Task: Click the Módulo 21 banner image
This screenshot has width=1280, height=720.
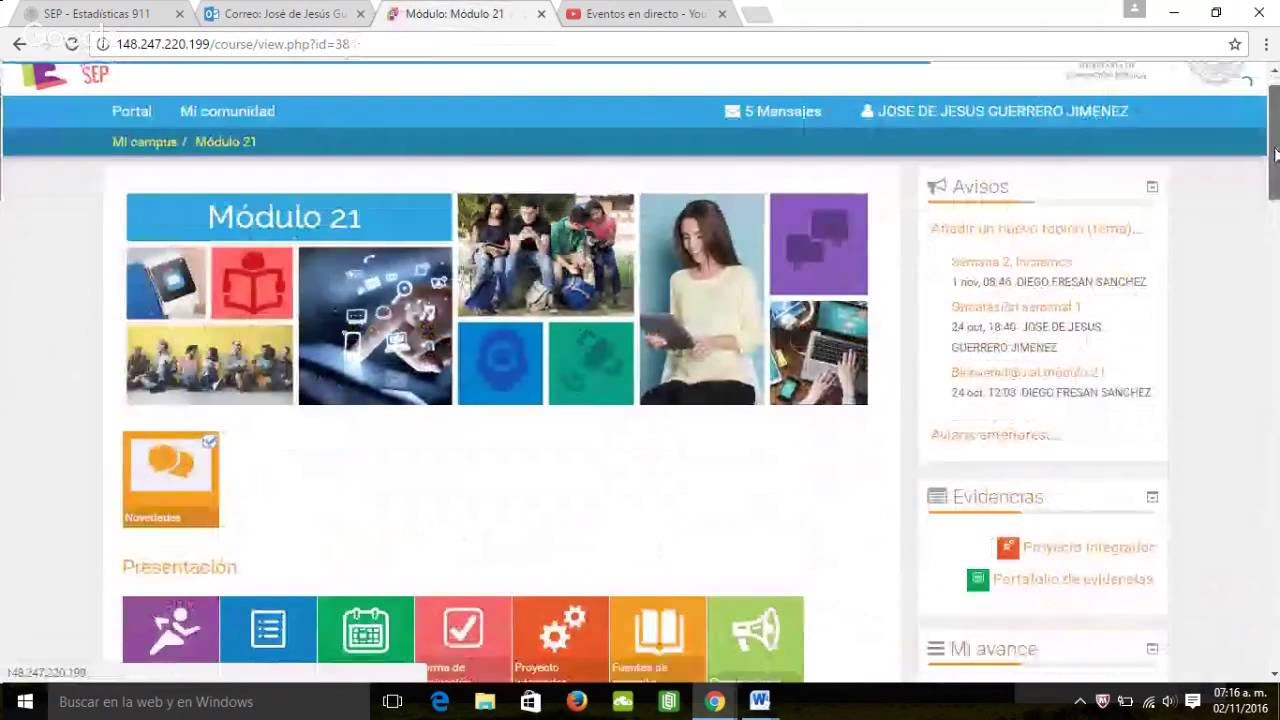Action: (497, 299)
